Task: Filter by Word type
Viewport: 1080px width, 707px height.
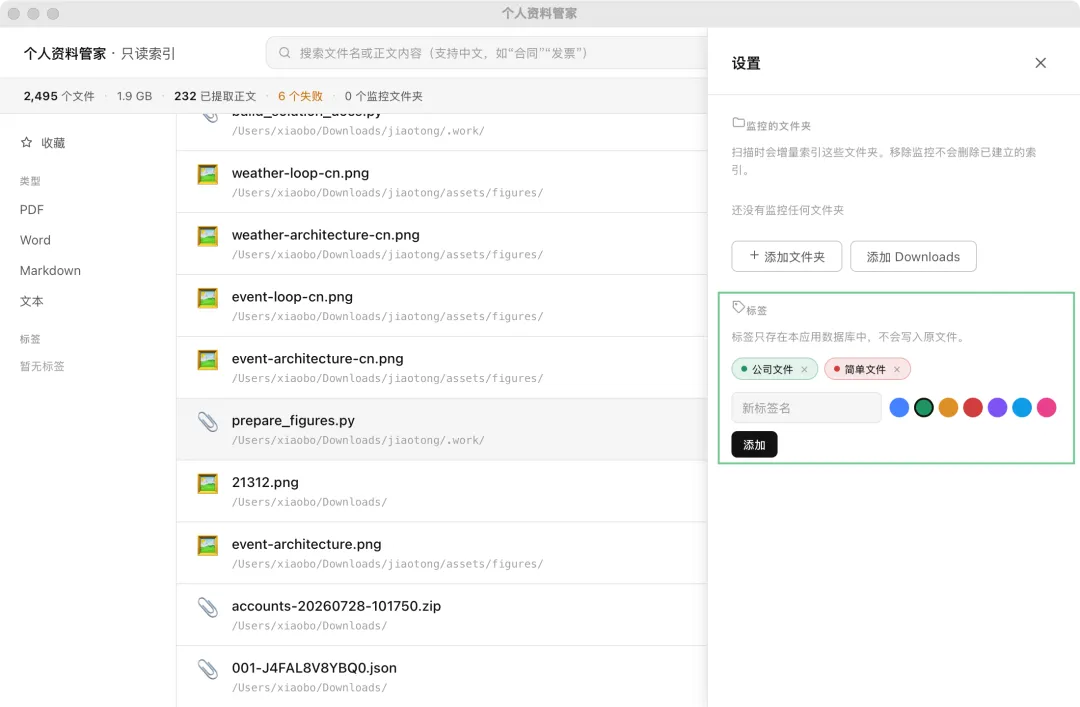Action: 35,240
